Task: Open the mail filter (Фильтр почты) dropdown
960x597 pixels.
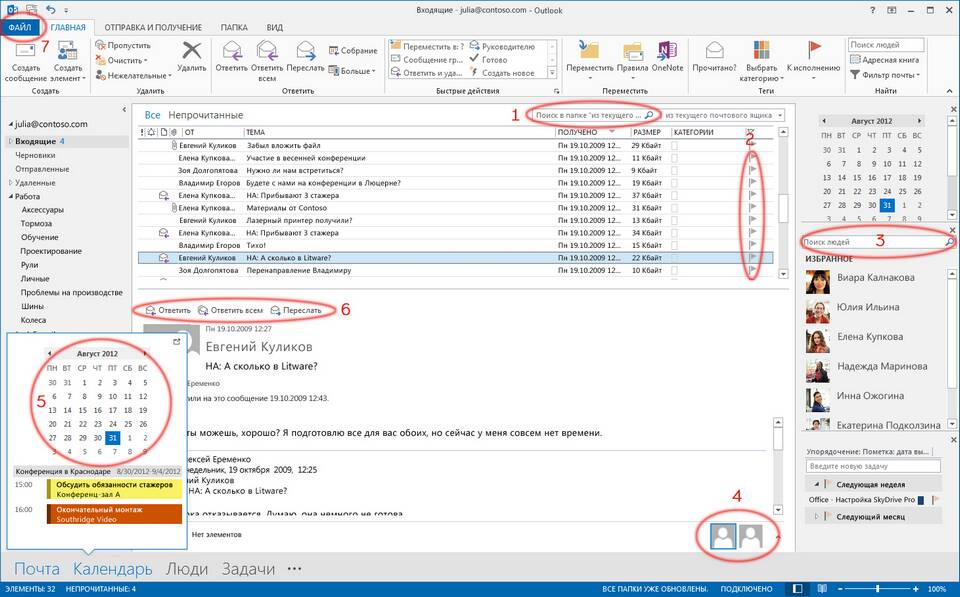Action: coord(885,75)
